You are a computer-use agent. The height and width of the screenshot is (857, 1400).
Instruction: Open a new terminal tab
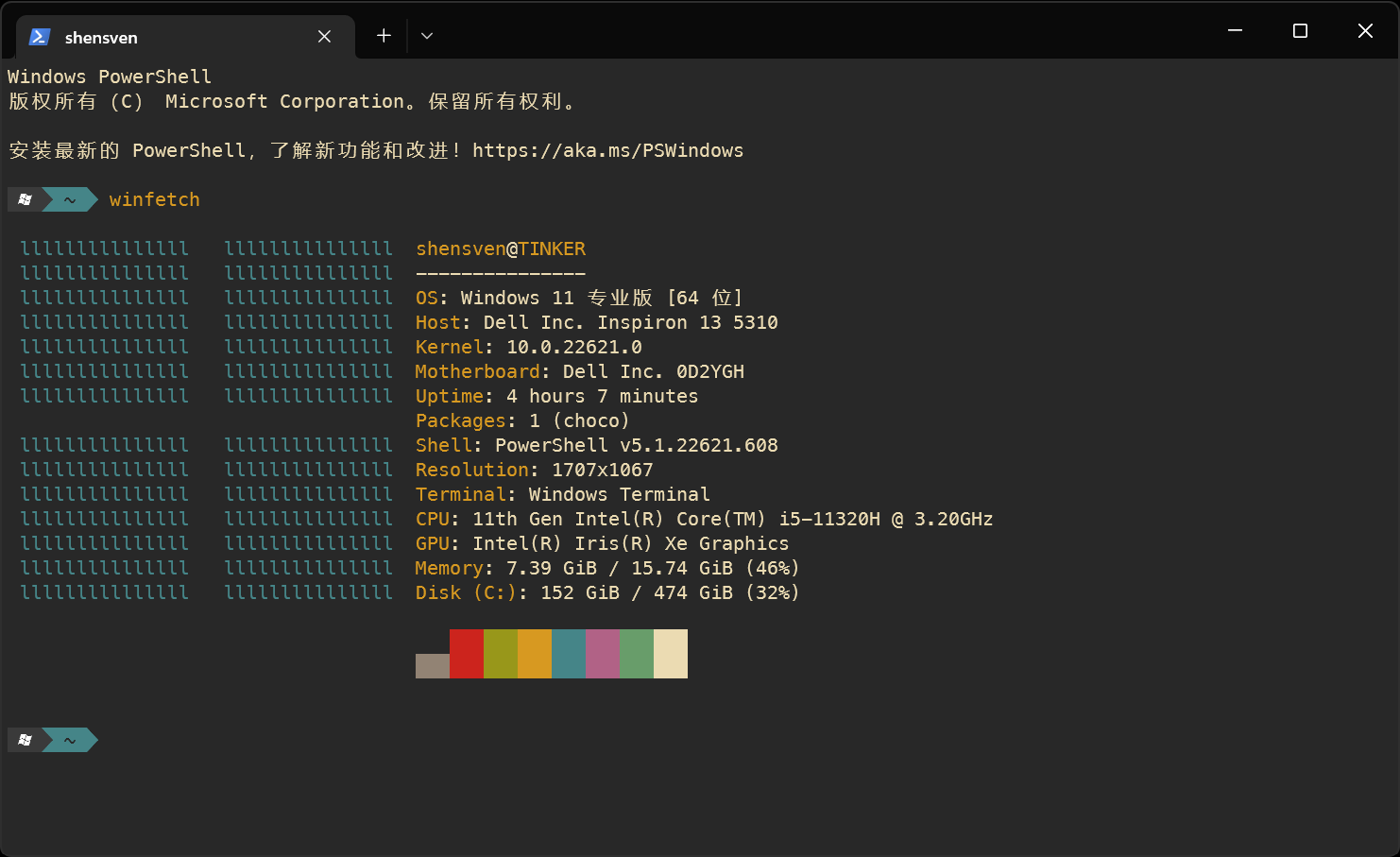tap(384, 36)
